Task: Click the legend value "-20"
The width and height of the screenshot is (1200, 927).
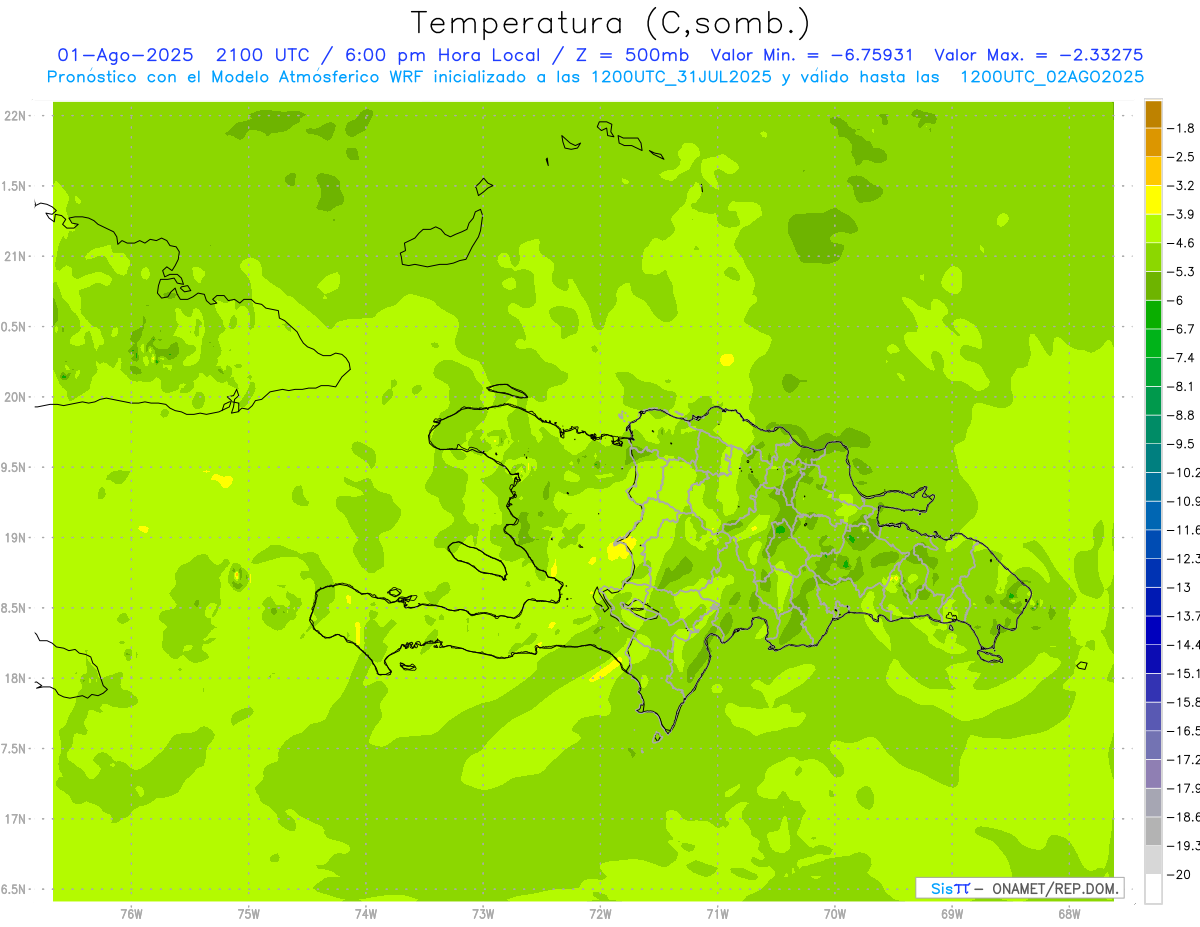Action: pos(1180,875)
